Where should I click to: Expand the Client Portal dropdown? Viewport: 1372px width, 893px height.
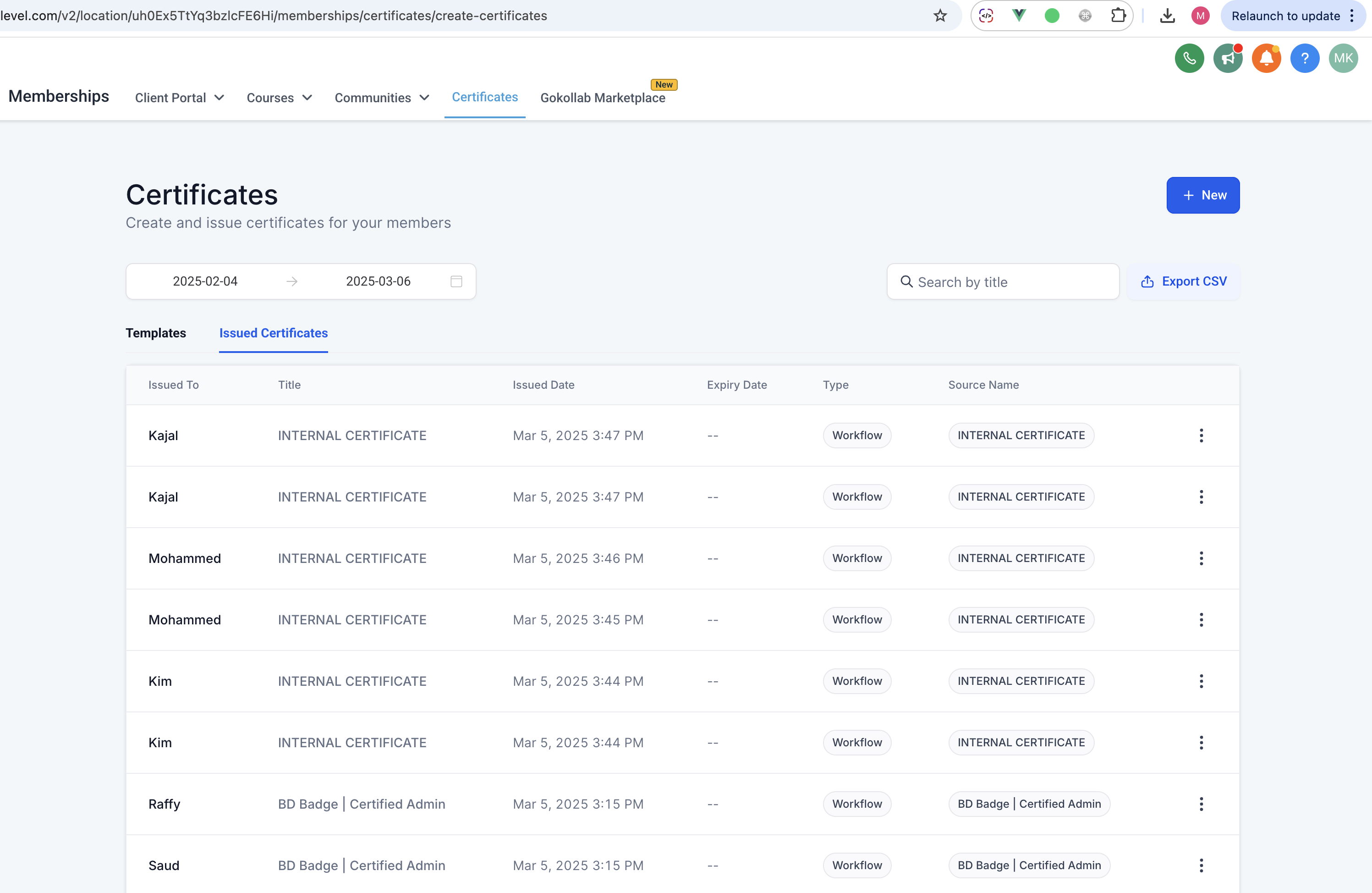(x=179, y=98)
